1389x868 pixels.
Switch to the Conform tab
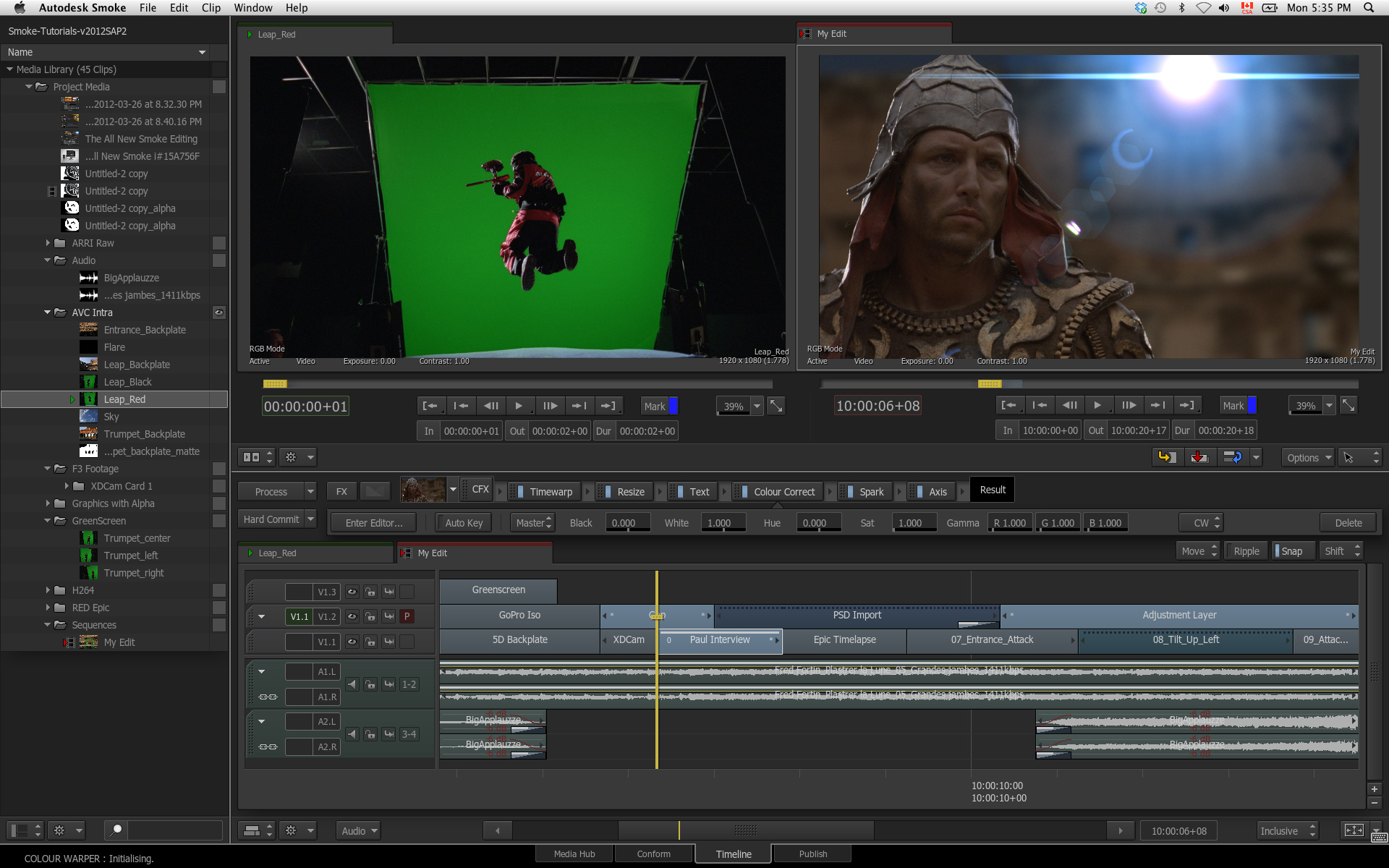click(x=653, y=854)
